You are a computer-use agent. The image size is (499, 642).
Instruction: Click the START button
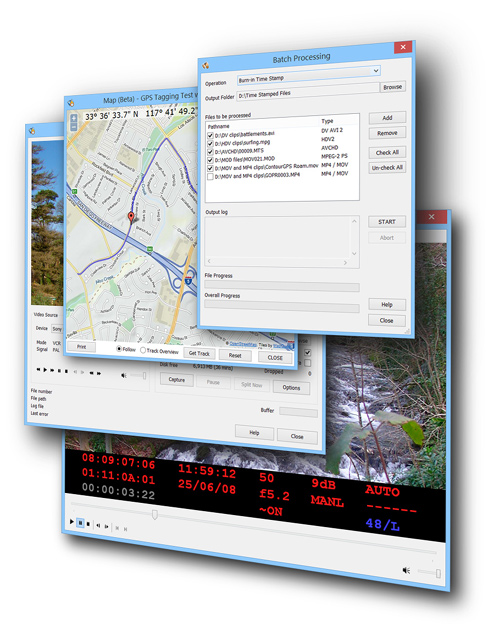point(387,222)
